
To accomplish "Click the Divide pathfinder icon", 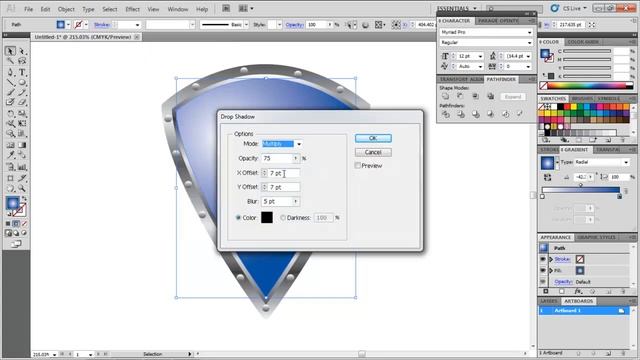I will click(445, 114).
